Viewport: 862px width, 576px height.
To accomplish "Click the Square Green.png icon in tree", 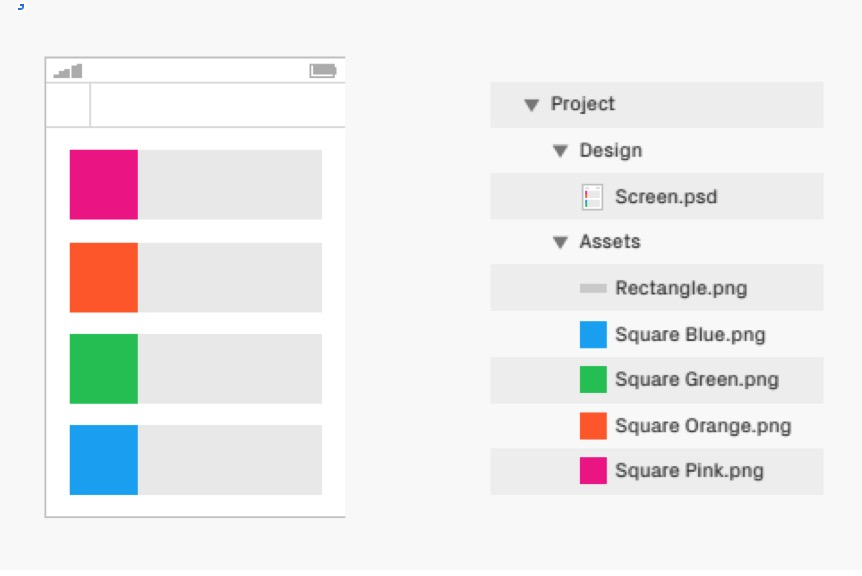I will pyautogui.click(x=593, y=380).
